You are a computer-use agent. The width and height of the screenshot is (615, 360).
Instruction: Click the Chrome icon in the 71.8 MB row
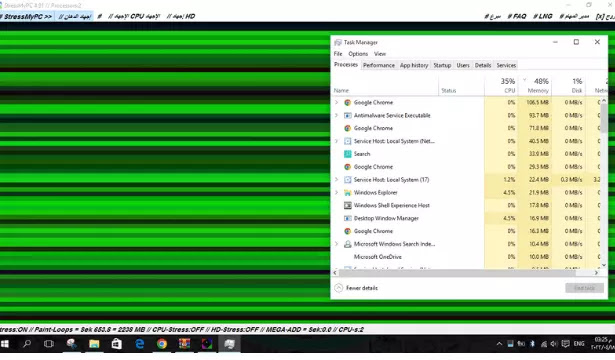(348, 128)
